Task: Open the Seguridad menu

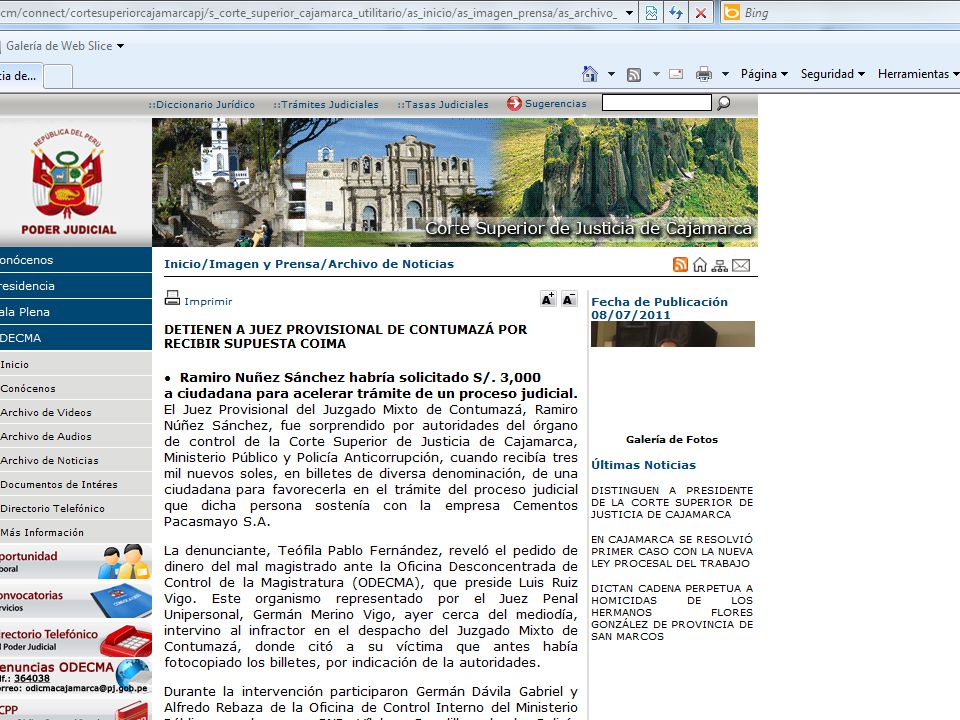Action: pyautogui.click(x=832, y=74)
